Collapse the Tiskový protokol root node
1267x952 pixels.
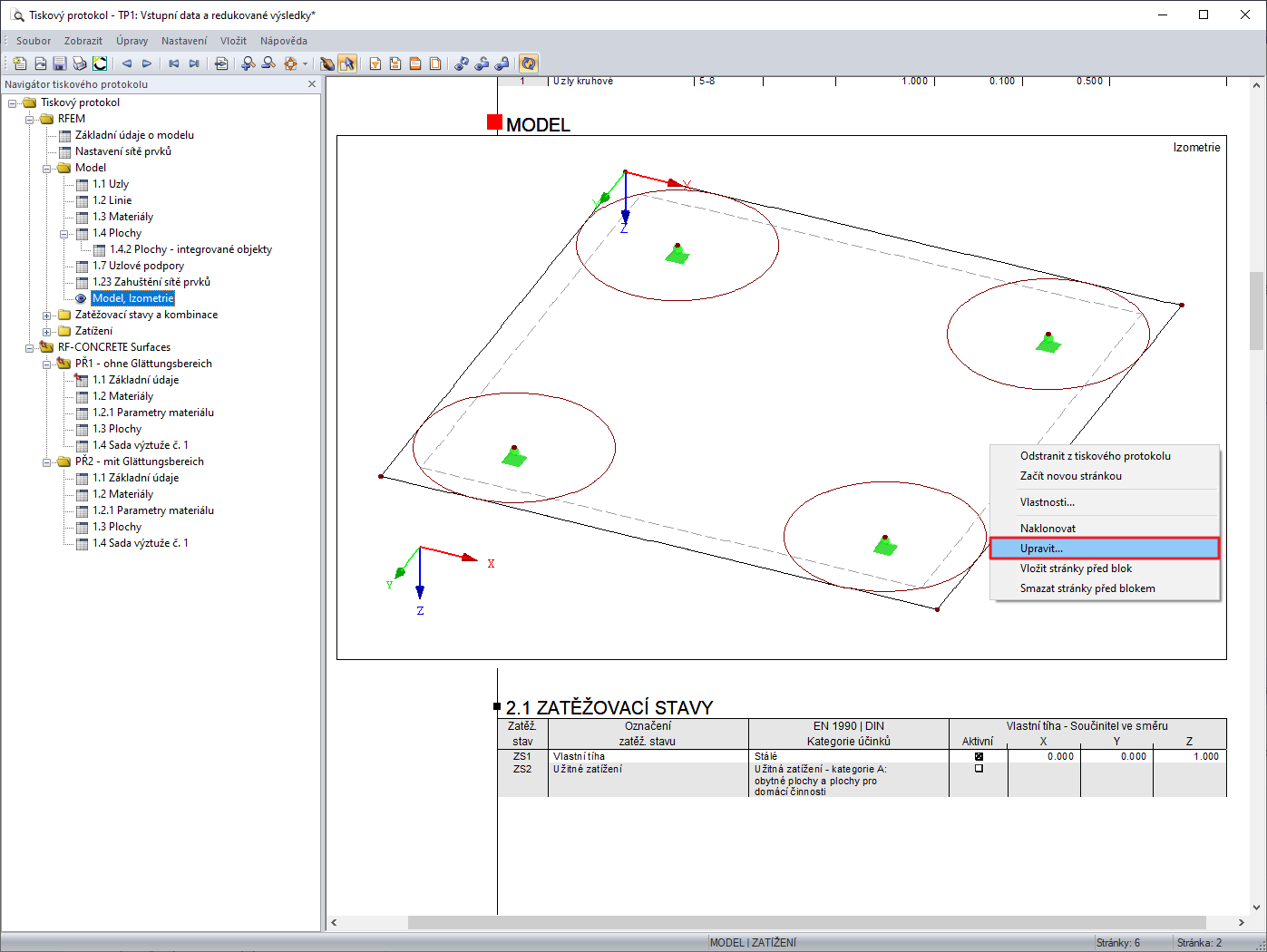pyautogui.click(x=13, y=102)
